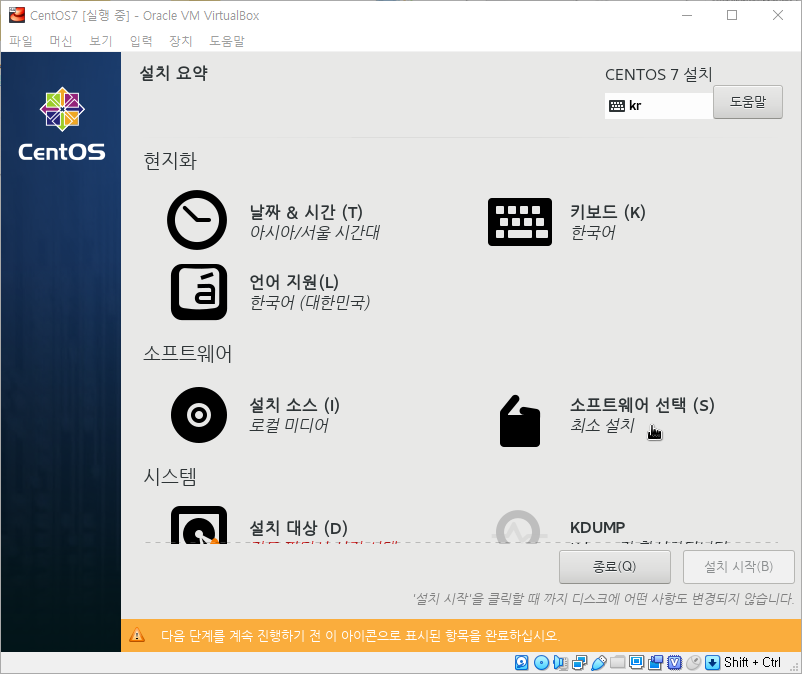Click the 시스템 section heading
Image resolution: width=802 pixels, height=674 pixels.
pyautogui.click(x=170, y=477)
